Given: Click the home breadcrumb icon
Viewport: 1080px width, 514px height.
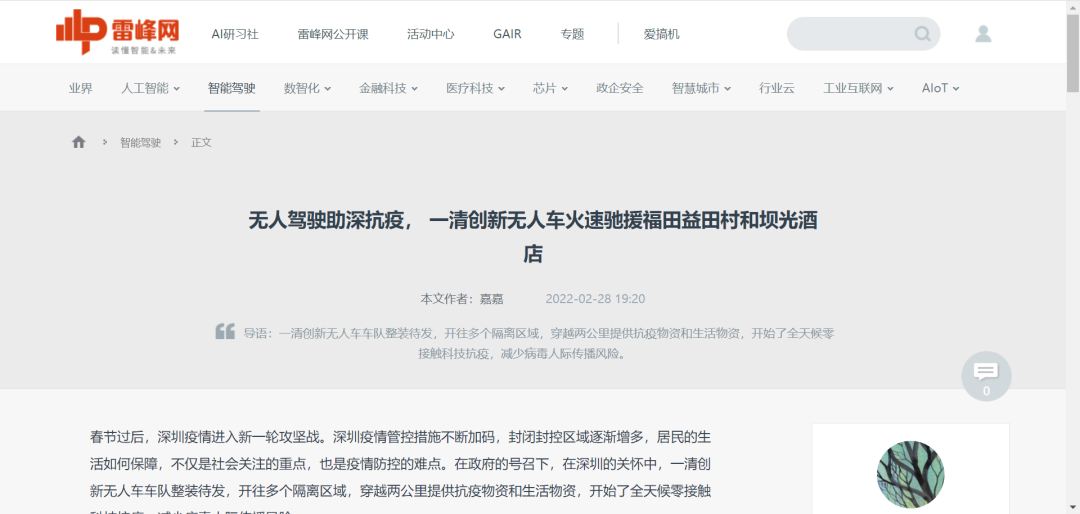Looking at the screenshot, I should tap(79, 142).
